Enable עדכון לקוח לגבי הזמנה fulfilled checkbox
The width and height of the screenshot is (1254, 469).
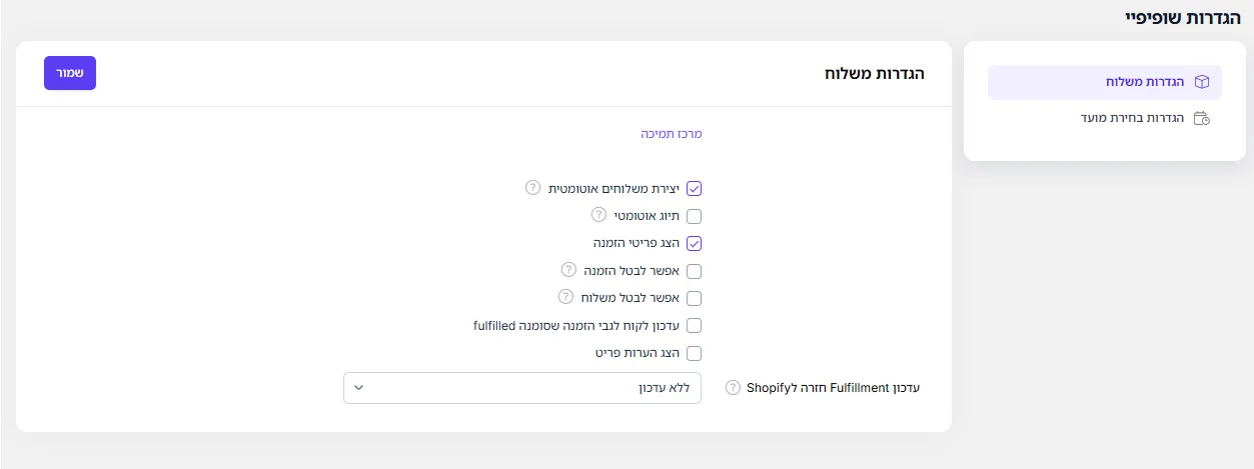pyautogui.click(x=694, y=325)
